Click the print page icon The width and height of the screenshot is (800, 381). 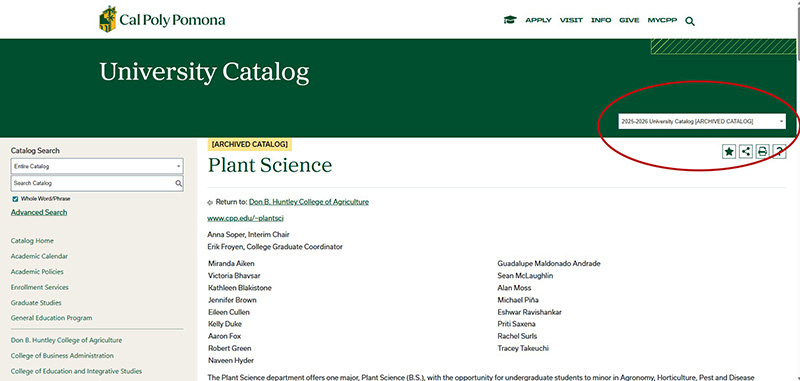[762, 151]
